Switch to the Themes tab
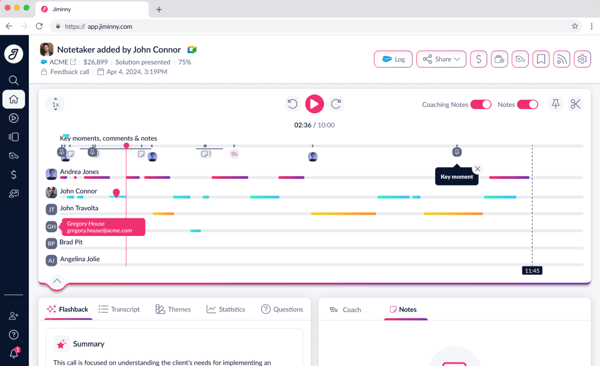Image resolution: width=600 pixels, height=366 pixels. (x=173, y=309)
